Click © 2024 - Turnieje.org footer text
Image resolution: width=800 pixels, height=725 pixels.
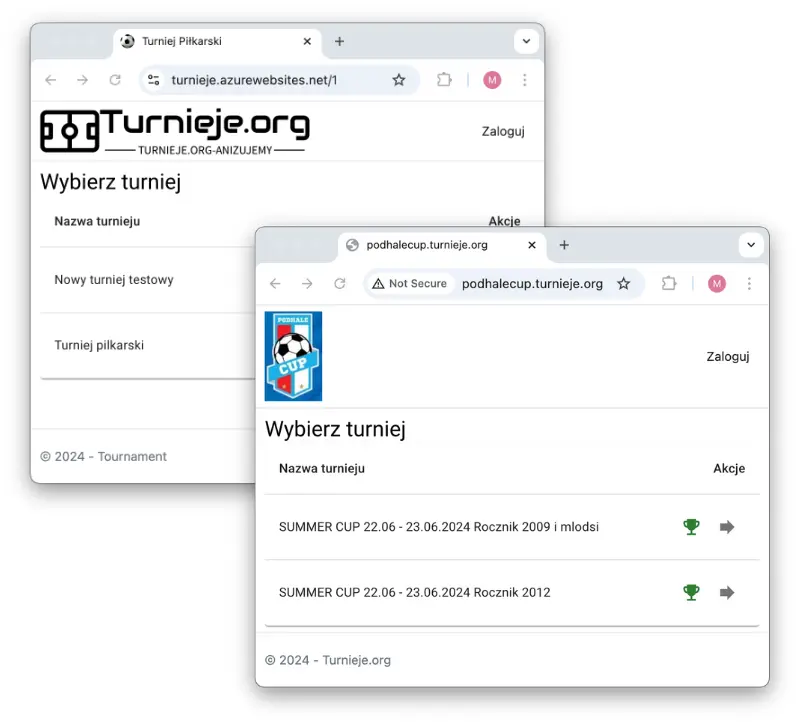(328, 660)
